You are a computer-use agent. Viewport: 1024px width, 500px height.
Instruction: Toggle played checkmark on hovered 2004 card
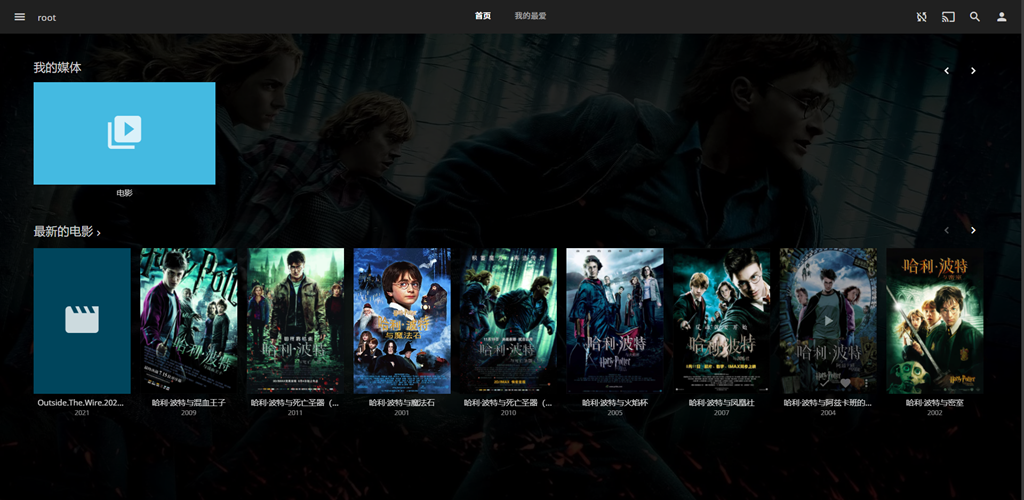pyautogui.click(x=825, y=383)
